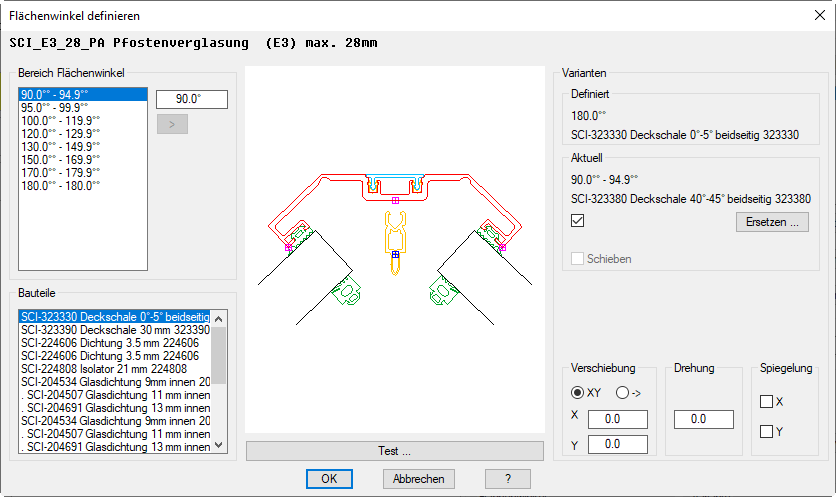Image resolution: width=836 pixels, height=497 pixels.
Task: Click the arrow button beside angle field
Action: pos(172,125)
